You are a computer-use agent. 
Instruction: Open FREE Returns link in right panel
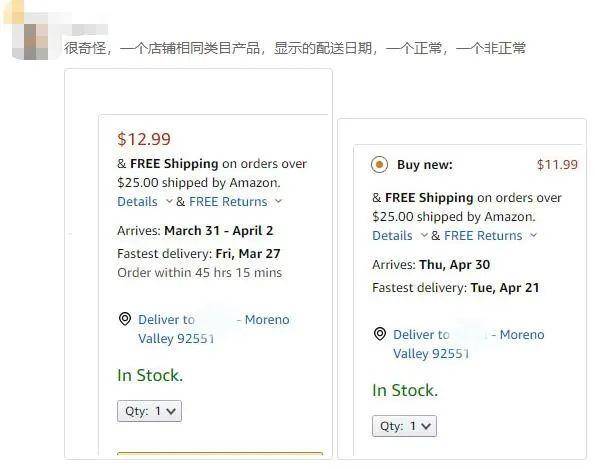(483, 236)
